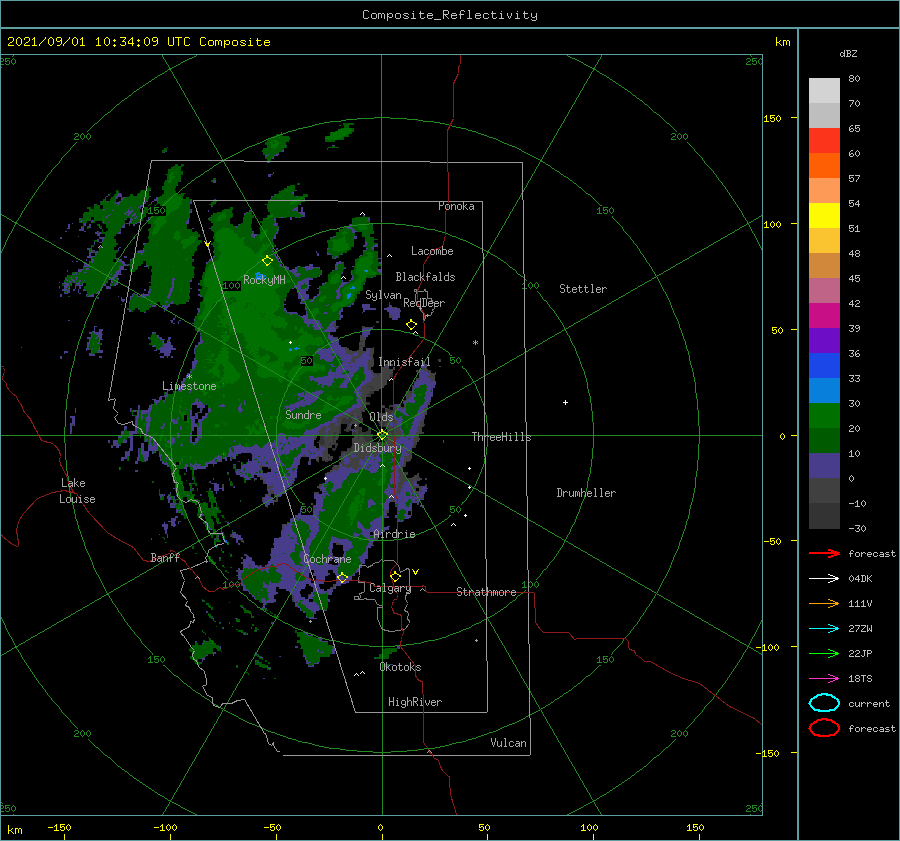Click the white plus marker below Stettler
Image resolution: width=900 pixels, height=841 pixels.
(x=565, y=402)
